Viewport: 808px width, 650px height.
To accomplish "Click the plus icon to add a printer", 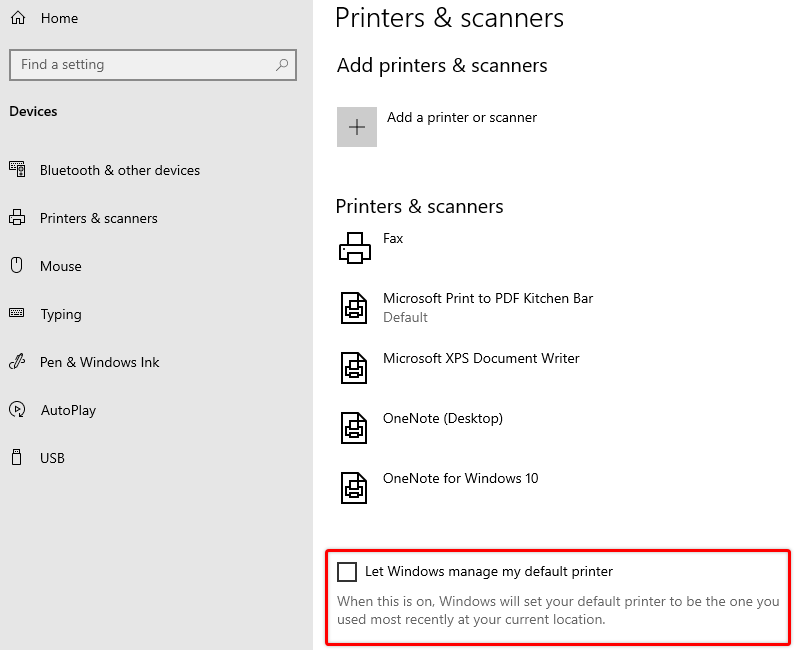I will 357,127.
